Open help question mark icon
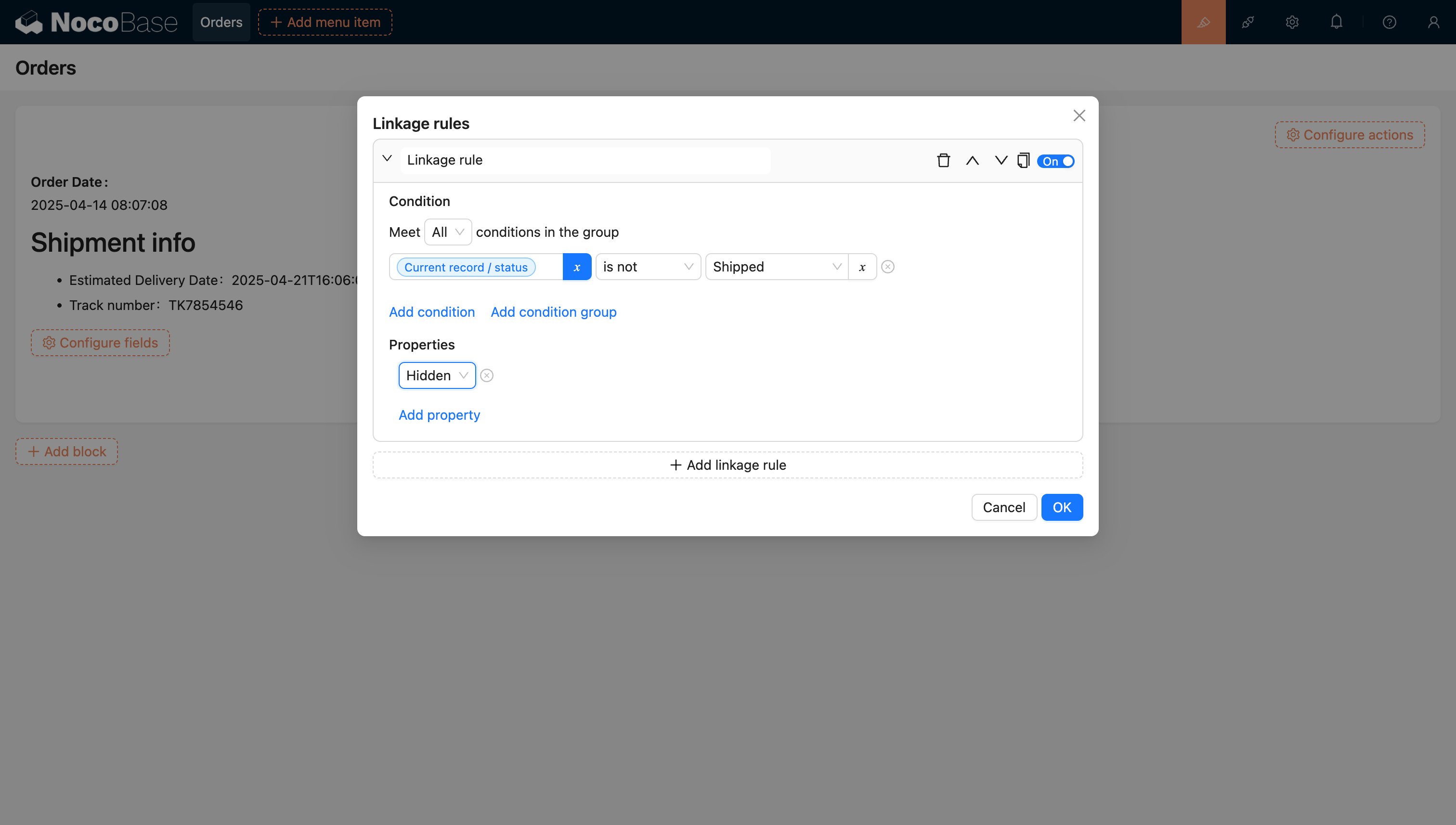 [x=1389, y=22]
